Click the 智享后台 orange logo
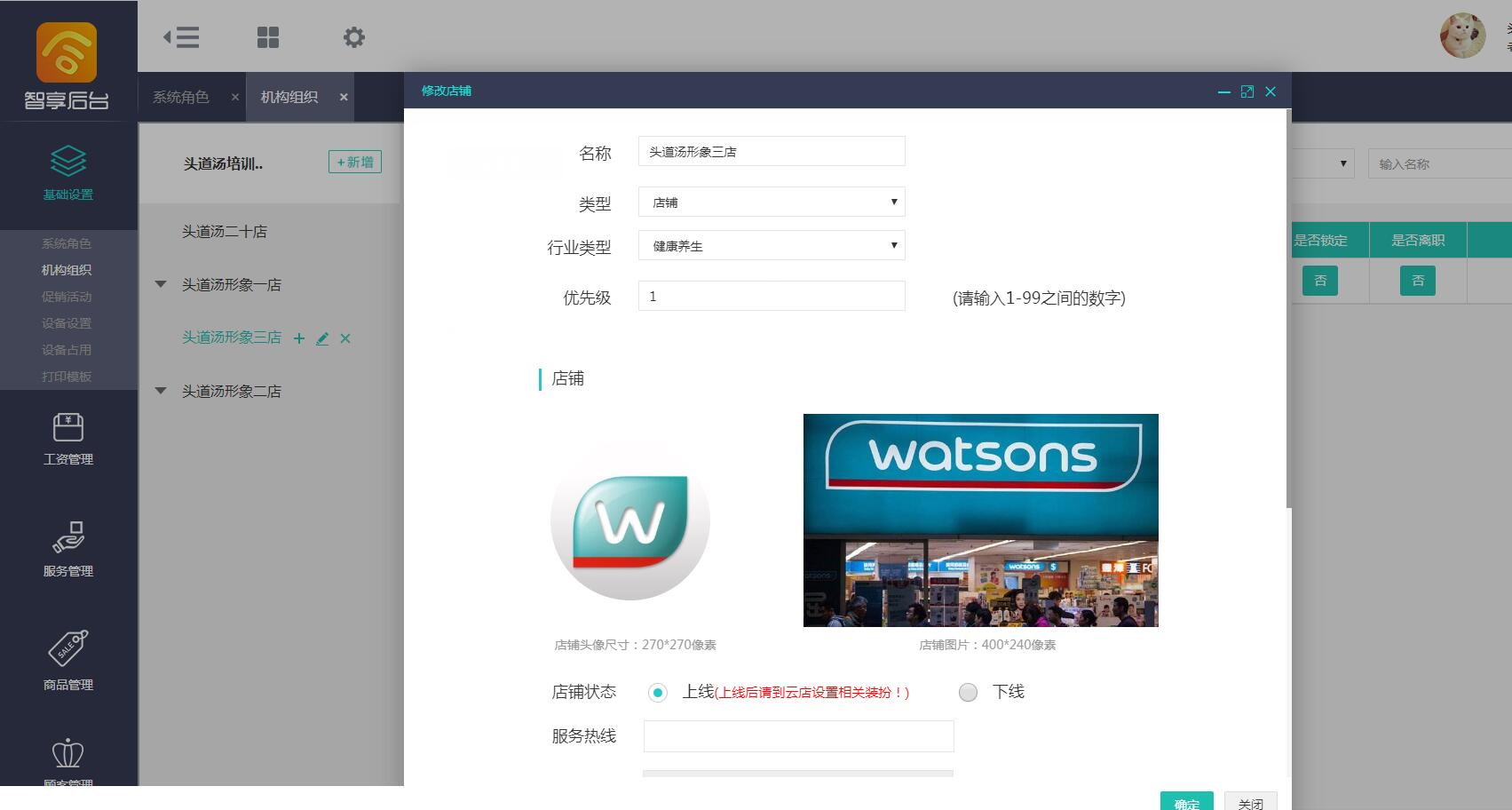1512x810 pixels. 67,52
